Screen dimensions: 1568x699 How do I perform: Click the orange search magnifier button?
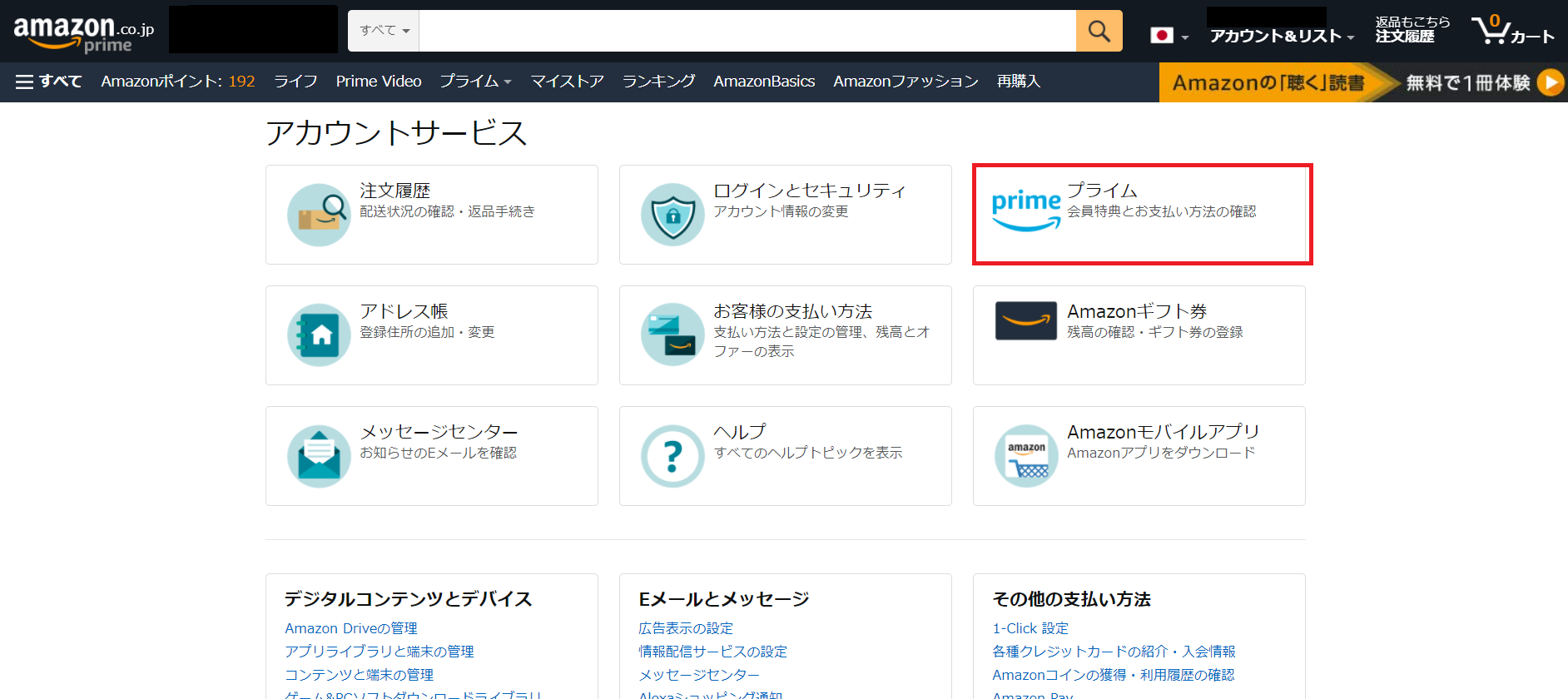click(x=1099, y=31)
